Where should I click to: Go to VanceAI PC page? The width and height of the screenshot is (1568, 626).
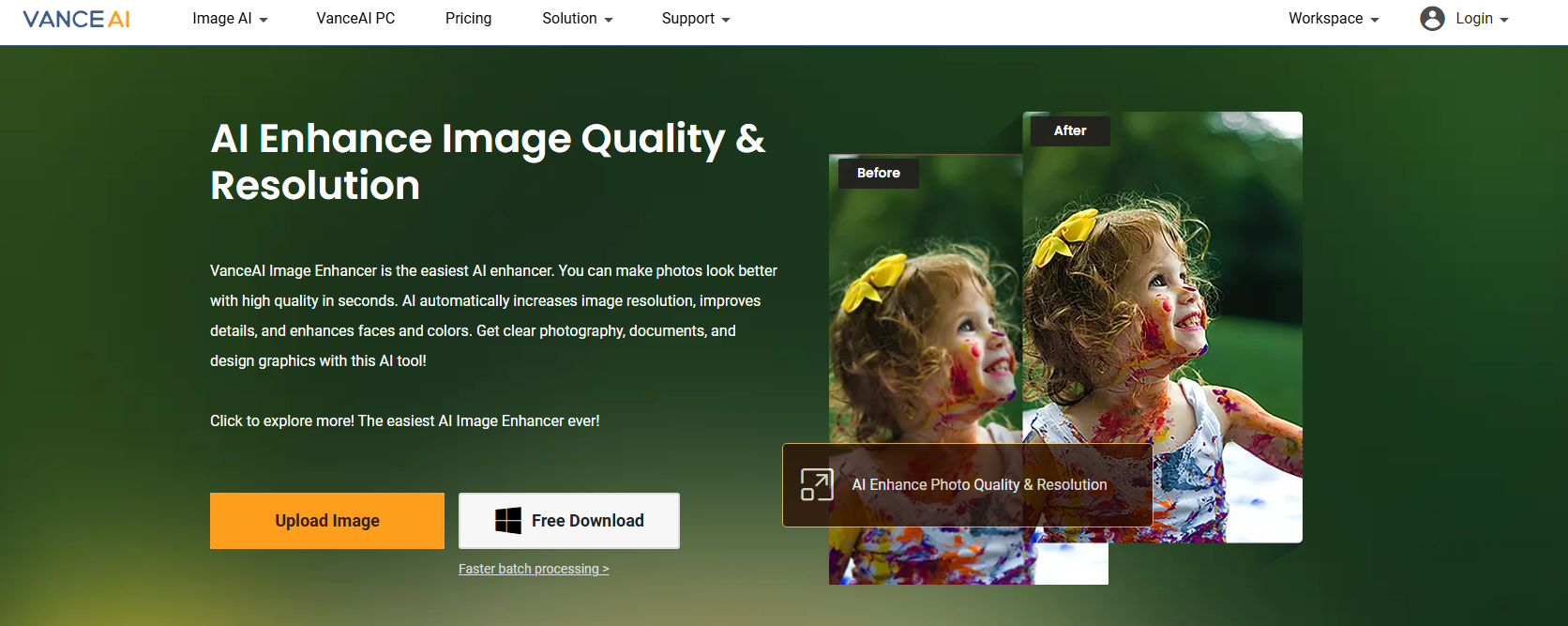coord(355,19)
